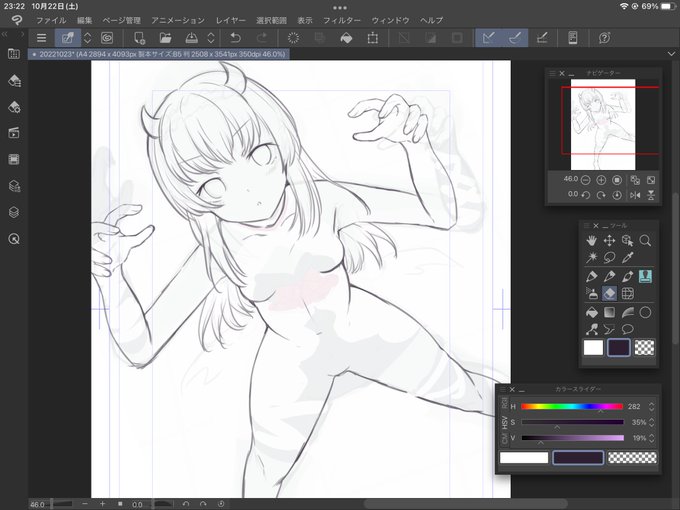Open smartphone connect icon in command bar
Image resolution: width=680 pixels, height=510 pixels.
[572, 38]
